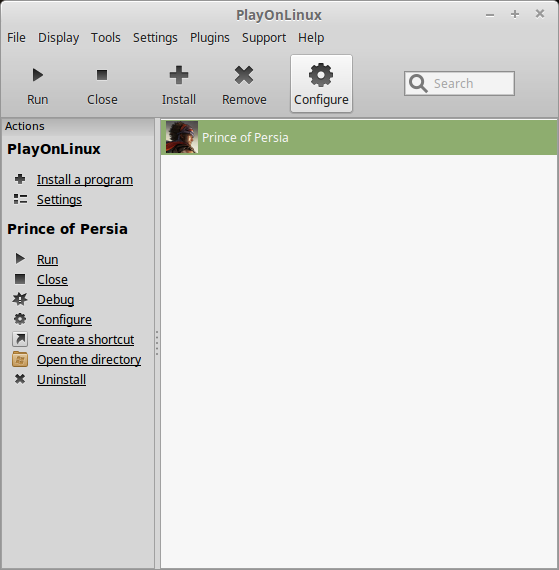Click the Install plus icon in toolbar
This screenshot has height=570, width=559.
coord(179,75)
